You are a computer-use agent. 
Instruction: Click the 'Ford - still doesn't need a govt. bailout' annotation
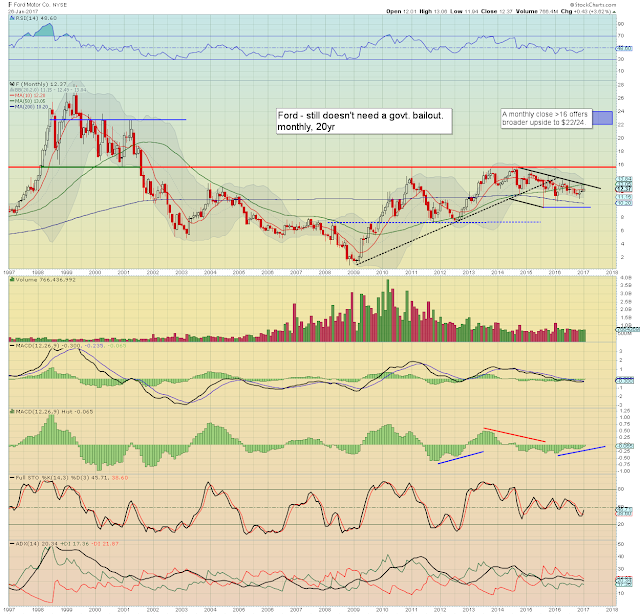click(x=364, y=121)
